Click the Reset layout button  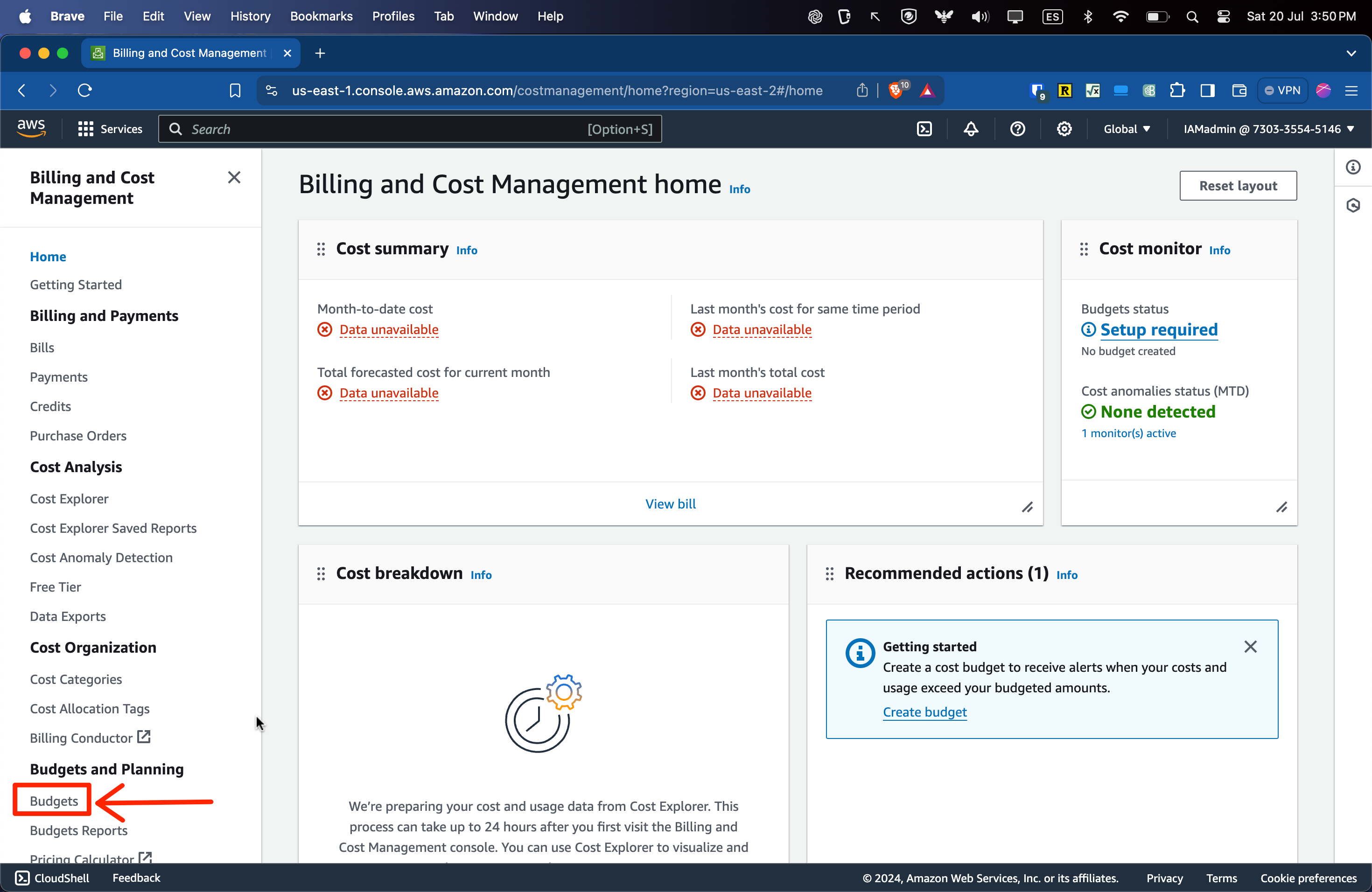[1238, 186]
